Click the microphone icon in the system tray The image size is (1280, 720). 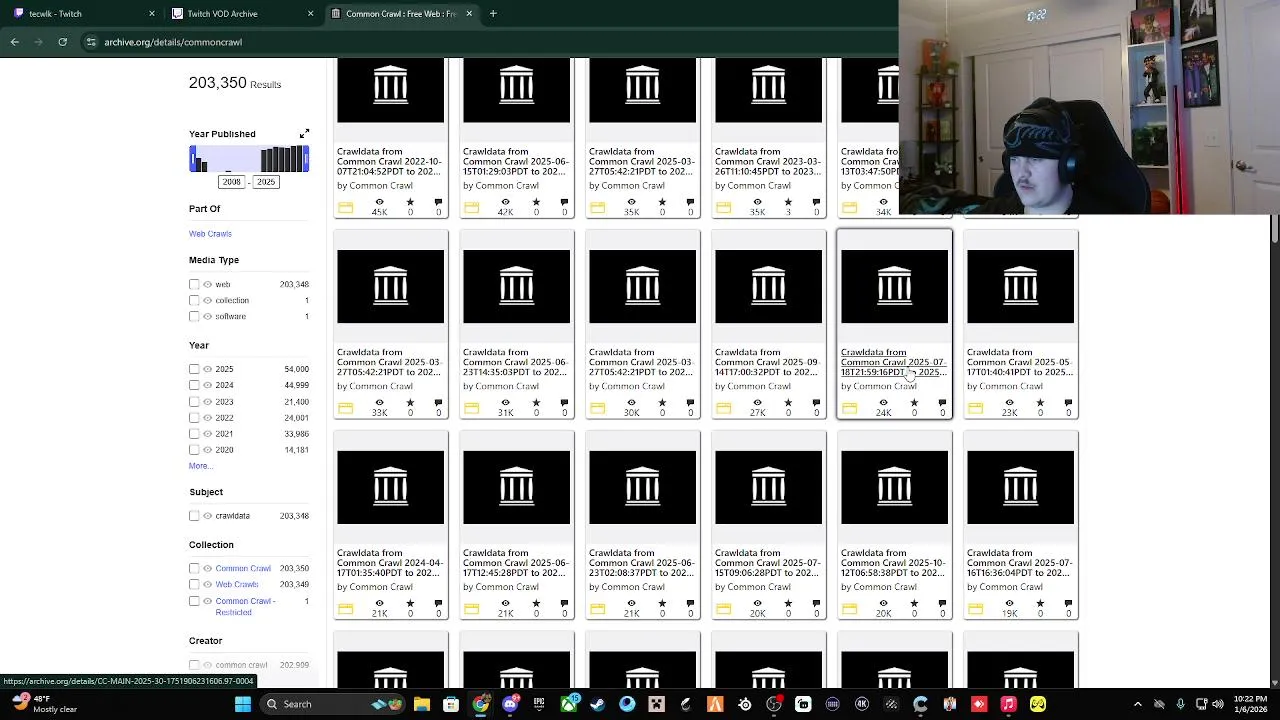(1181, 704)
